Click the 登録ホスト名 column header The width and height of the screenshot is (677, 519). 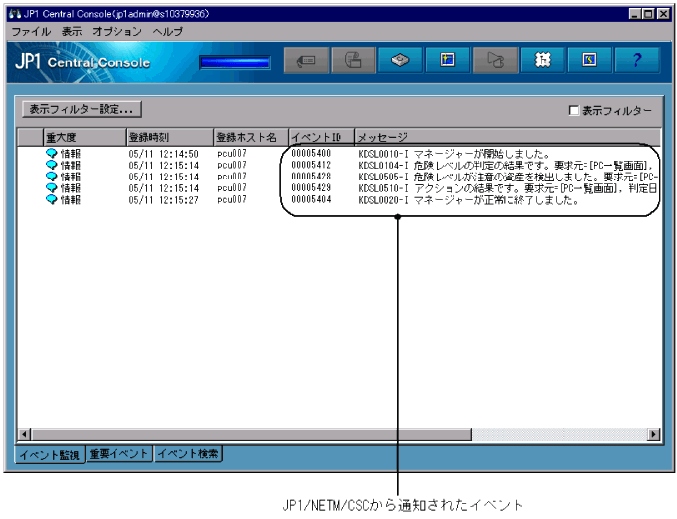[x=251, y=137]
